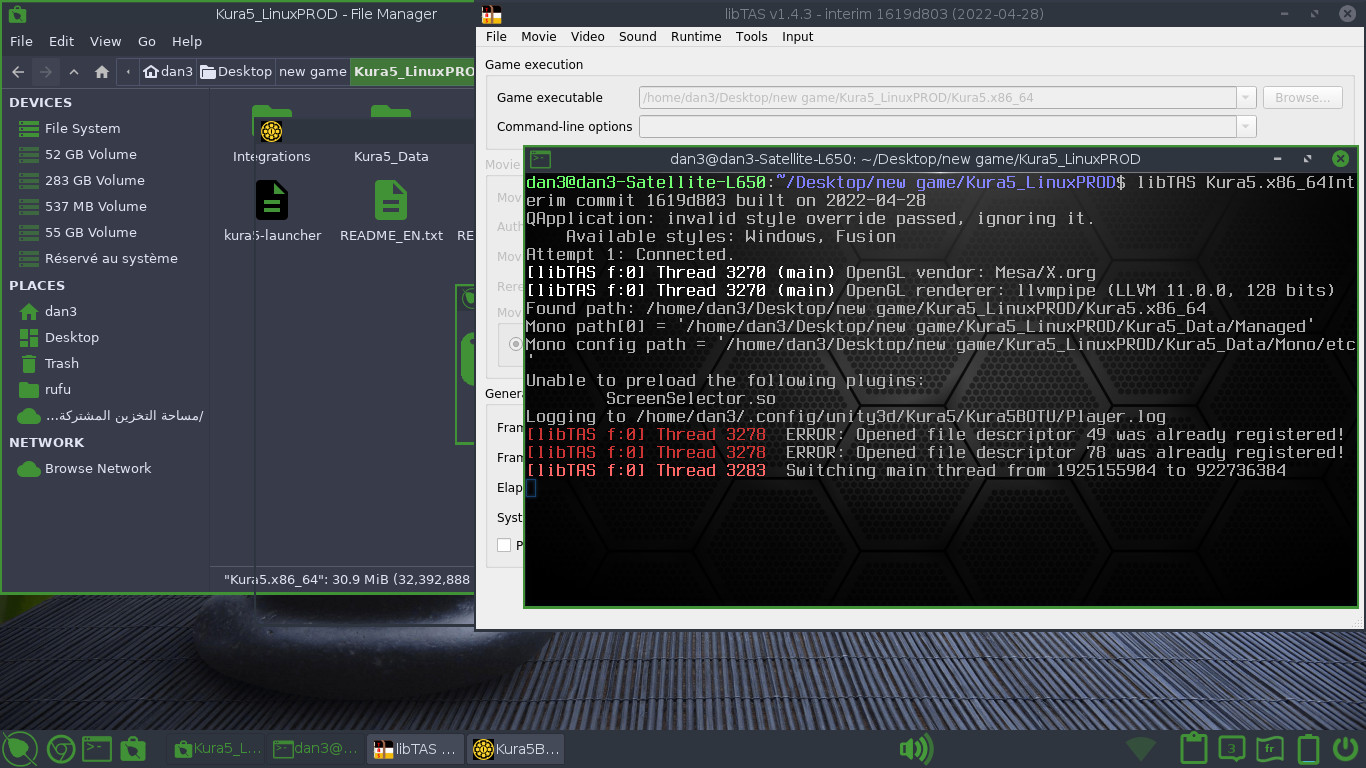This screenshot has width=1366, height=768.
Task: Click the power/logout icon in taskbar
Action: pyautogui.click(x=1346, y=748)
